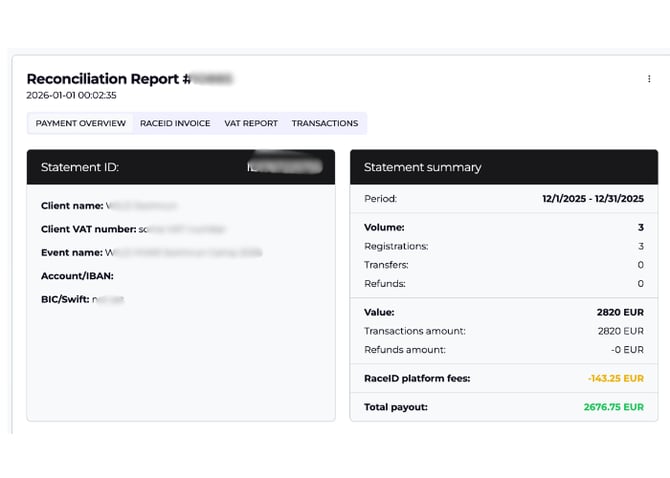
Task: Click the orange RaceID platform fees amount
Action: [615, 378]
